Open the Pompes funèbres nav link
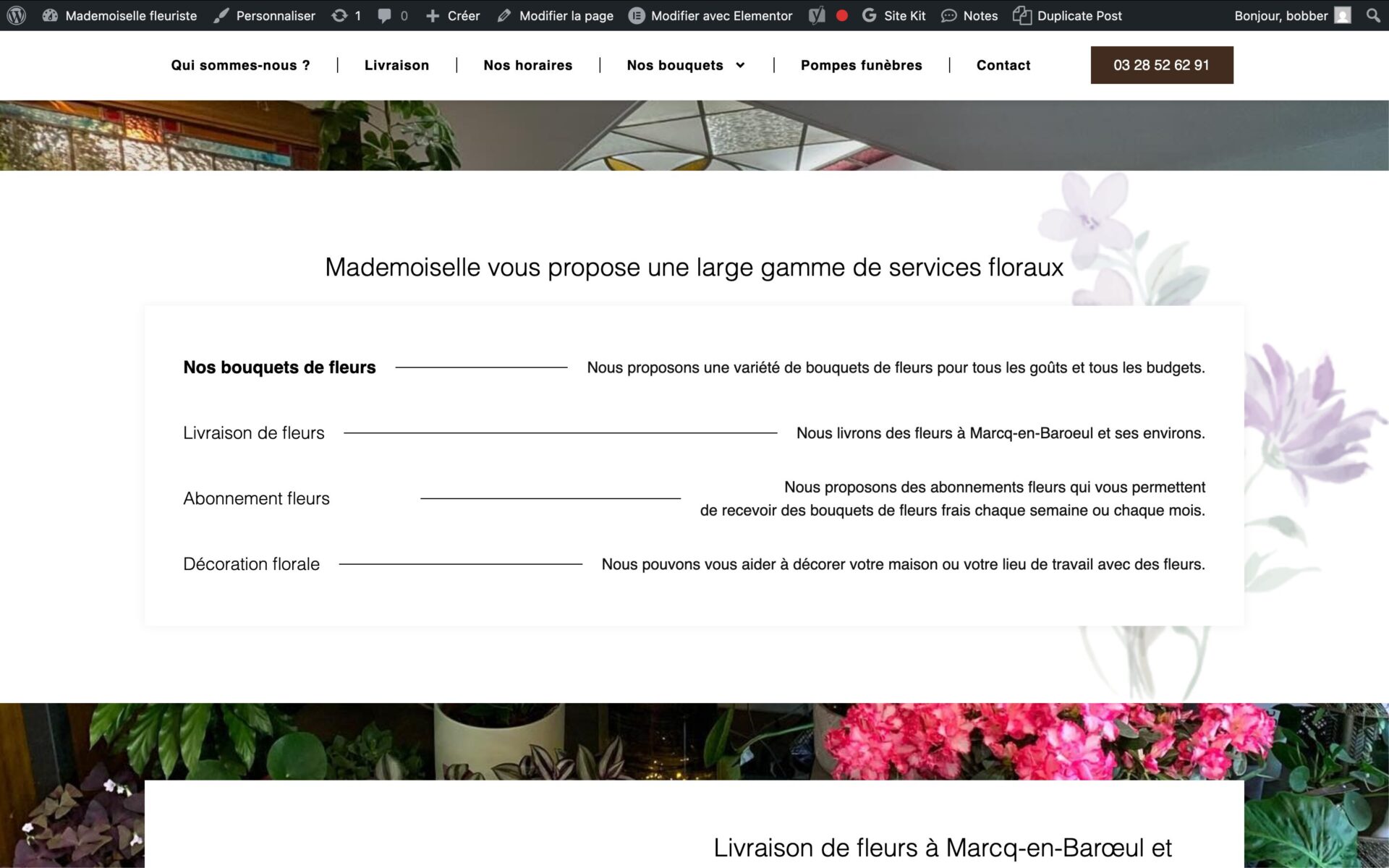Viewport: 1389px width, 868px height. [x=861, y=65]
